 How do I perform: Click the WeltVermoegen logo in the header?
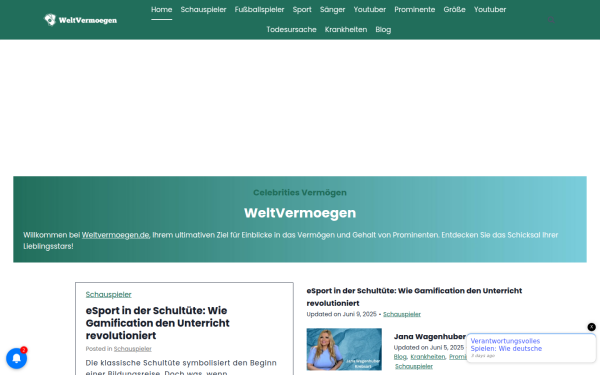(80, 20)
